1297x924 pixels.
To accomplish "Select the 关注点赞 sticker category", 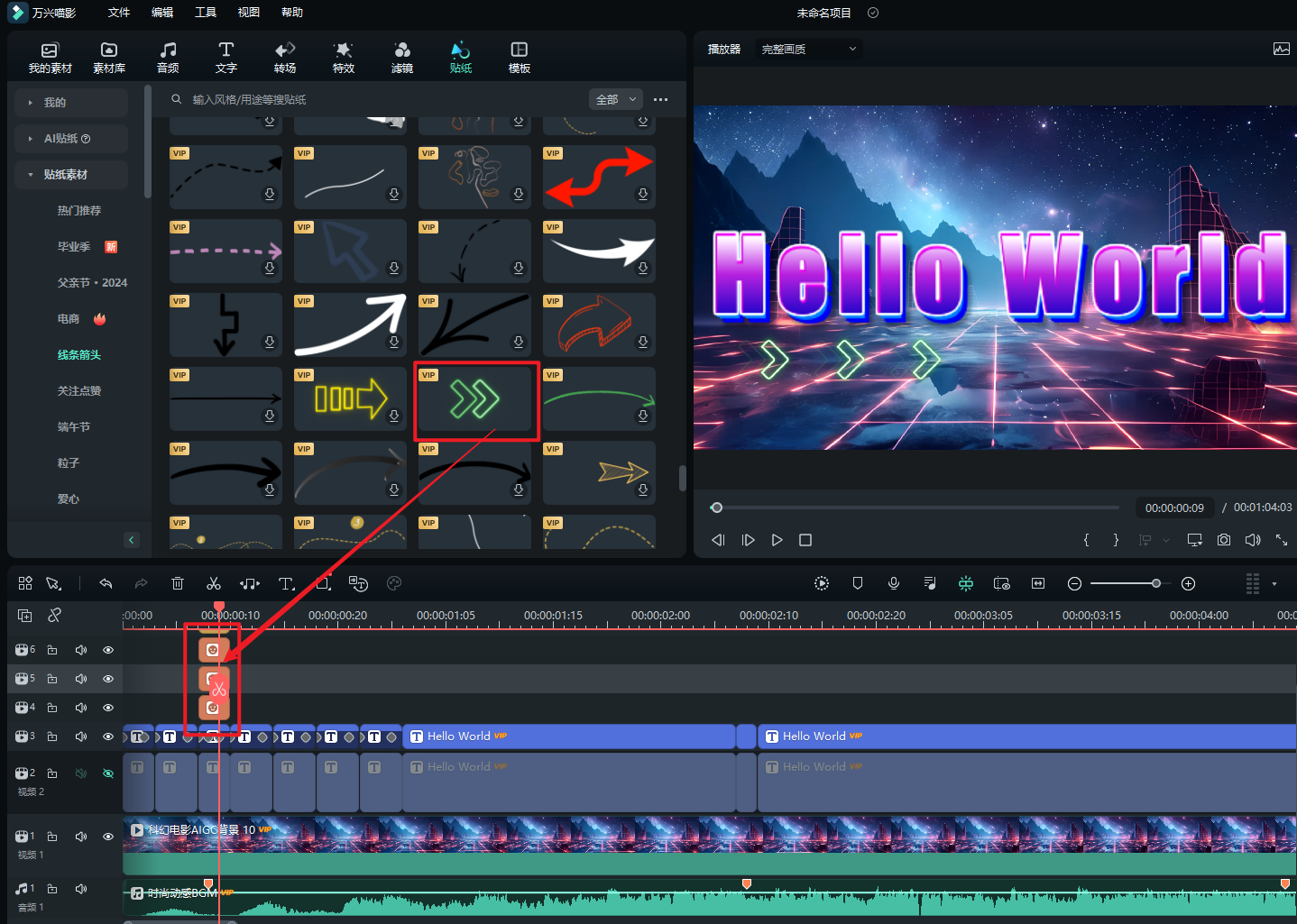I will point(79,391).
